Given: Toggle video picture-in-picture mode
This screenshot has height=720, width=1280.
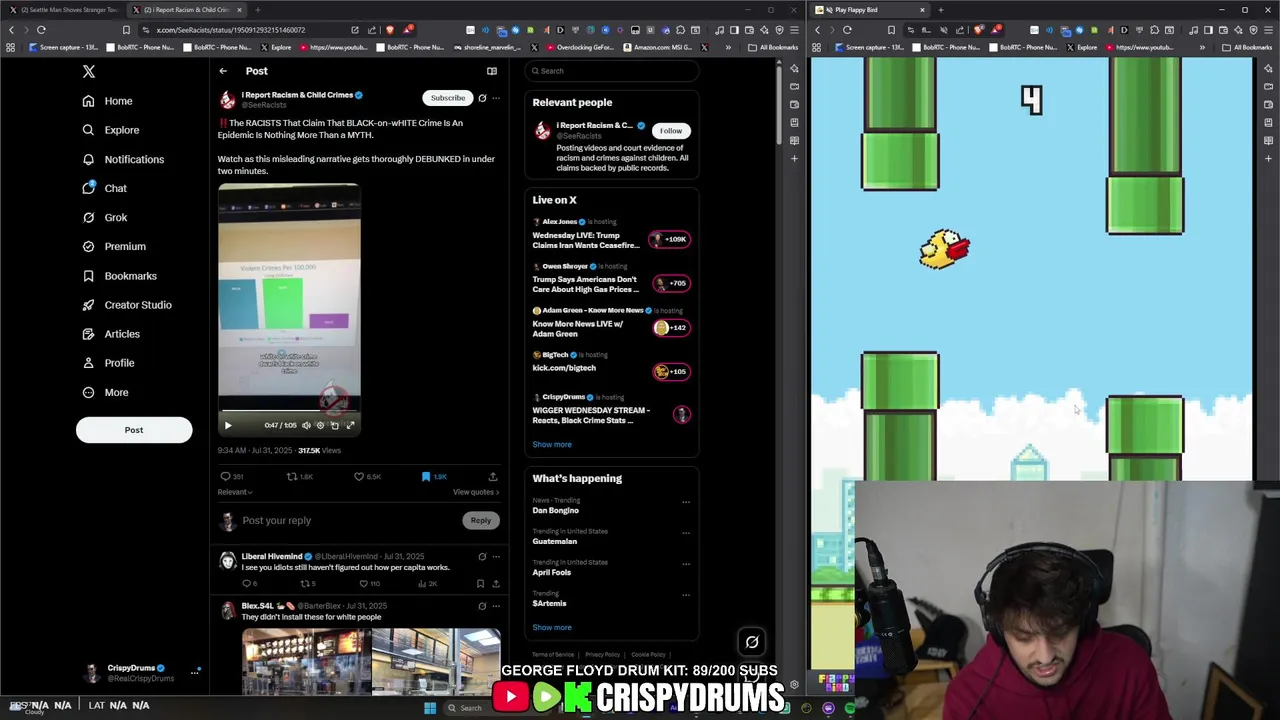Looking at the screenshot, I should tap(335, 425).
